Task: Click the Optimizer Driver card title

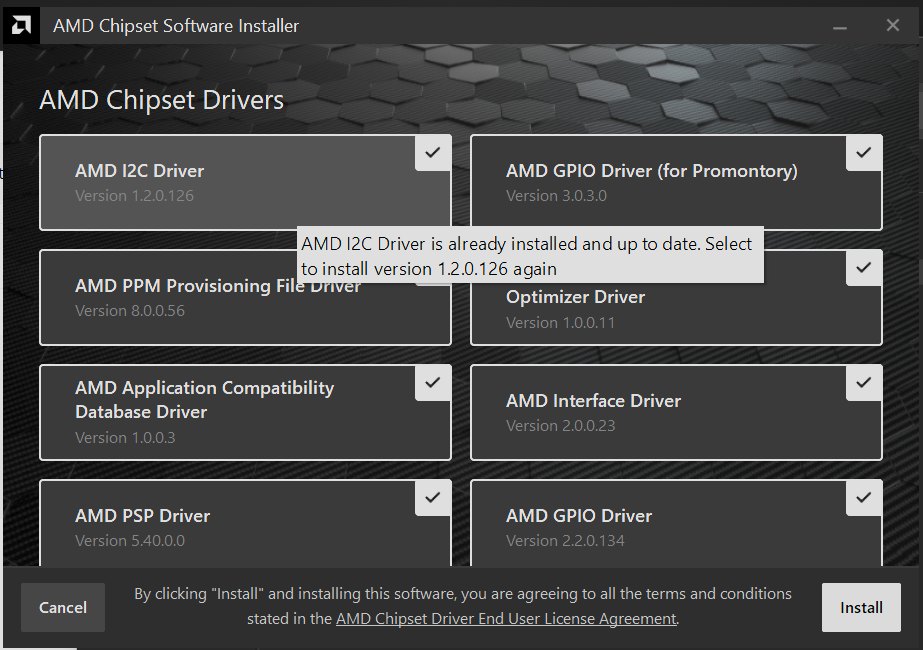Action: pos(576,297)
